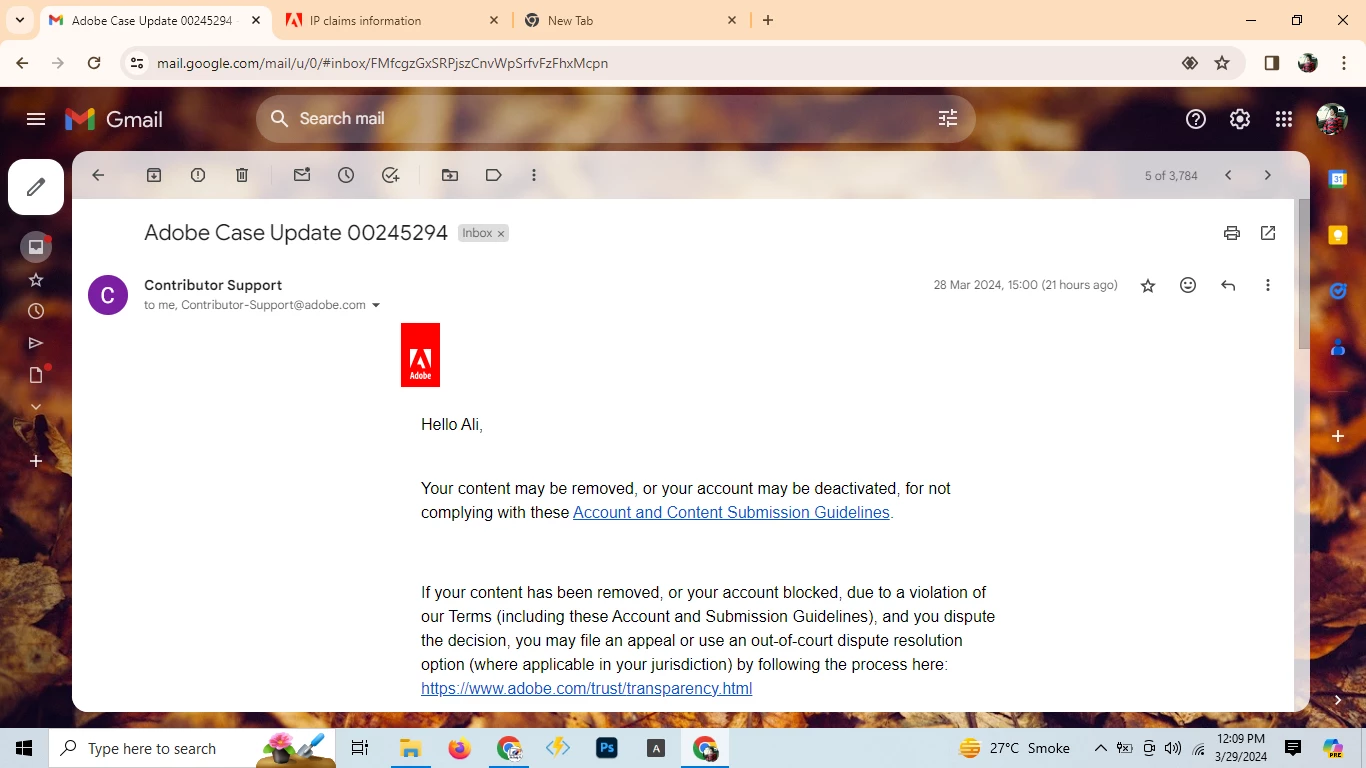This screenshot has height=768, width=1366.
Task: Open Drafts in the sidebar
Action: point(36,375)
